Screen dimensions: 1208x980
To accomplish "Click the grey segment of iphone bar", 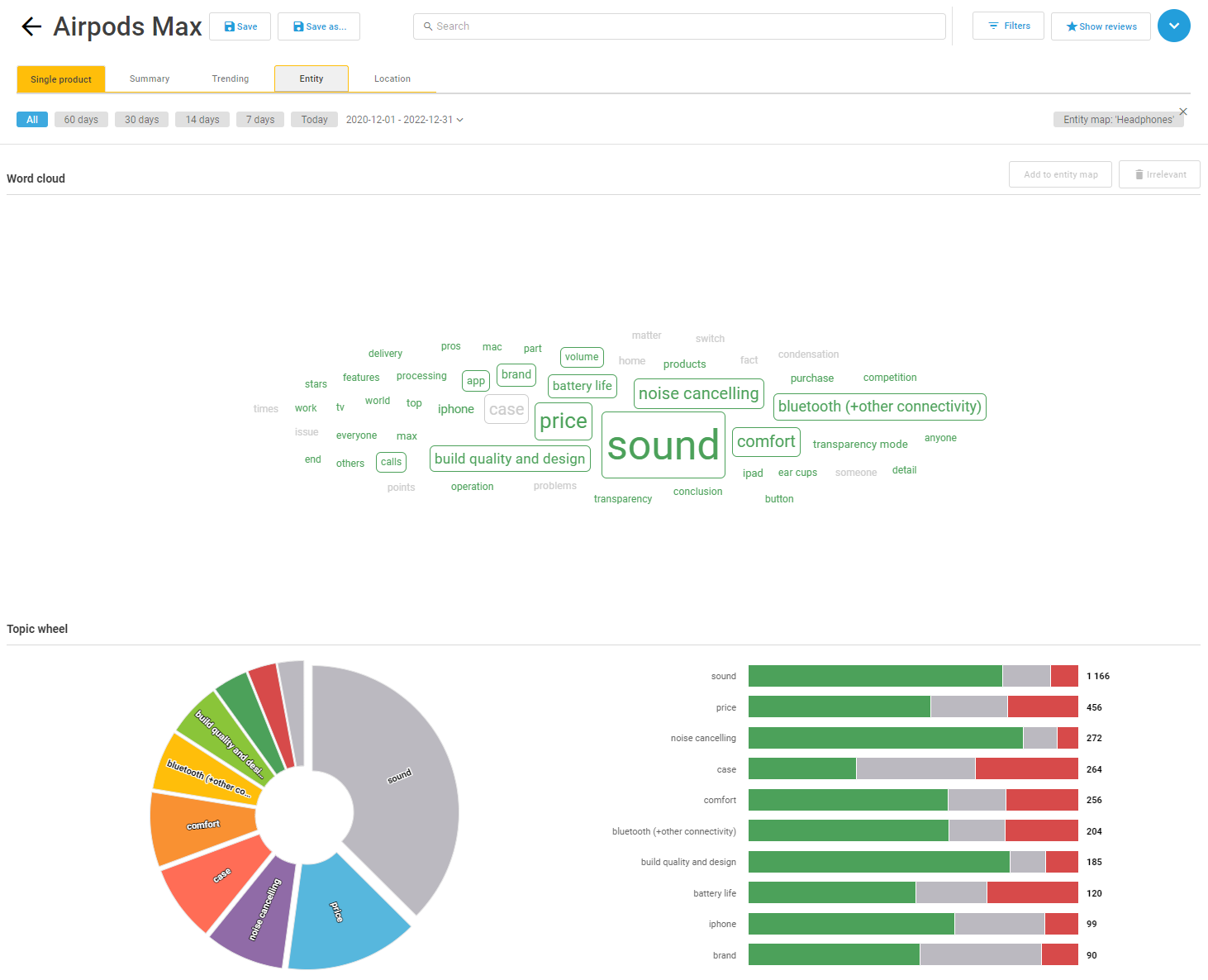I will point(1000,924).
